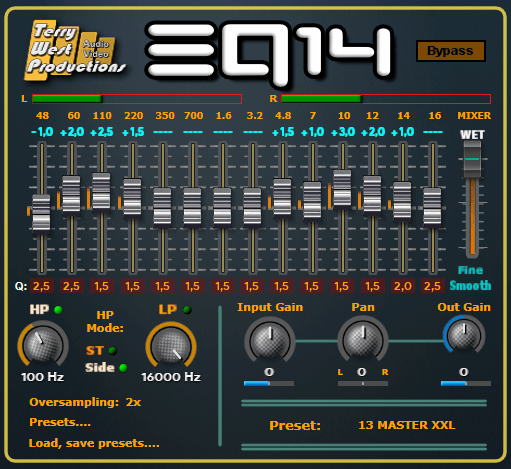Click Q value under the 3.2 band
The height and width of the screenshot is (469, 511).
(252, 286)
